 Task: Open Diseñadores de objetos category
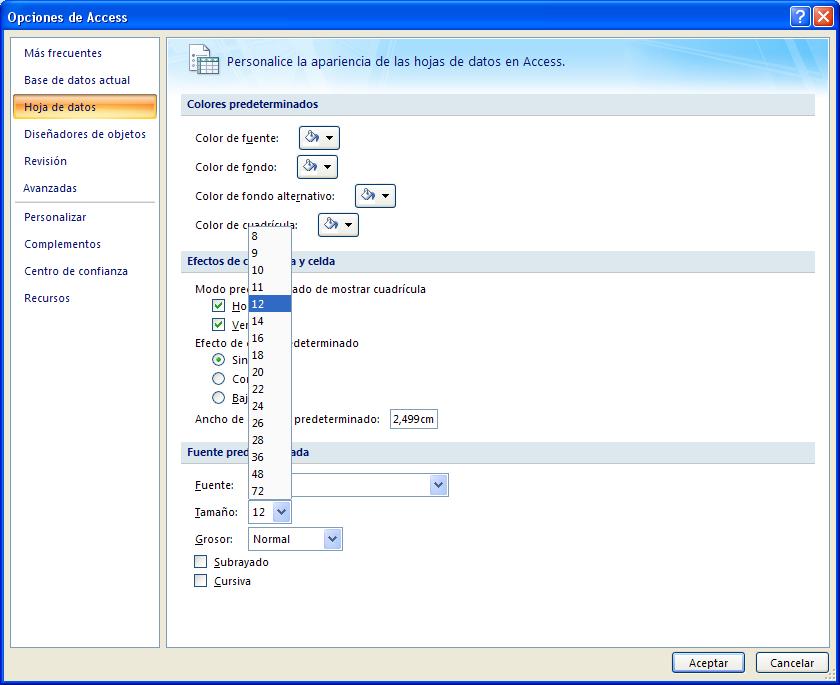(85, 134)
